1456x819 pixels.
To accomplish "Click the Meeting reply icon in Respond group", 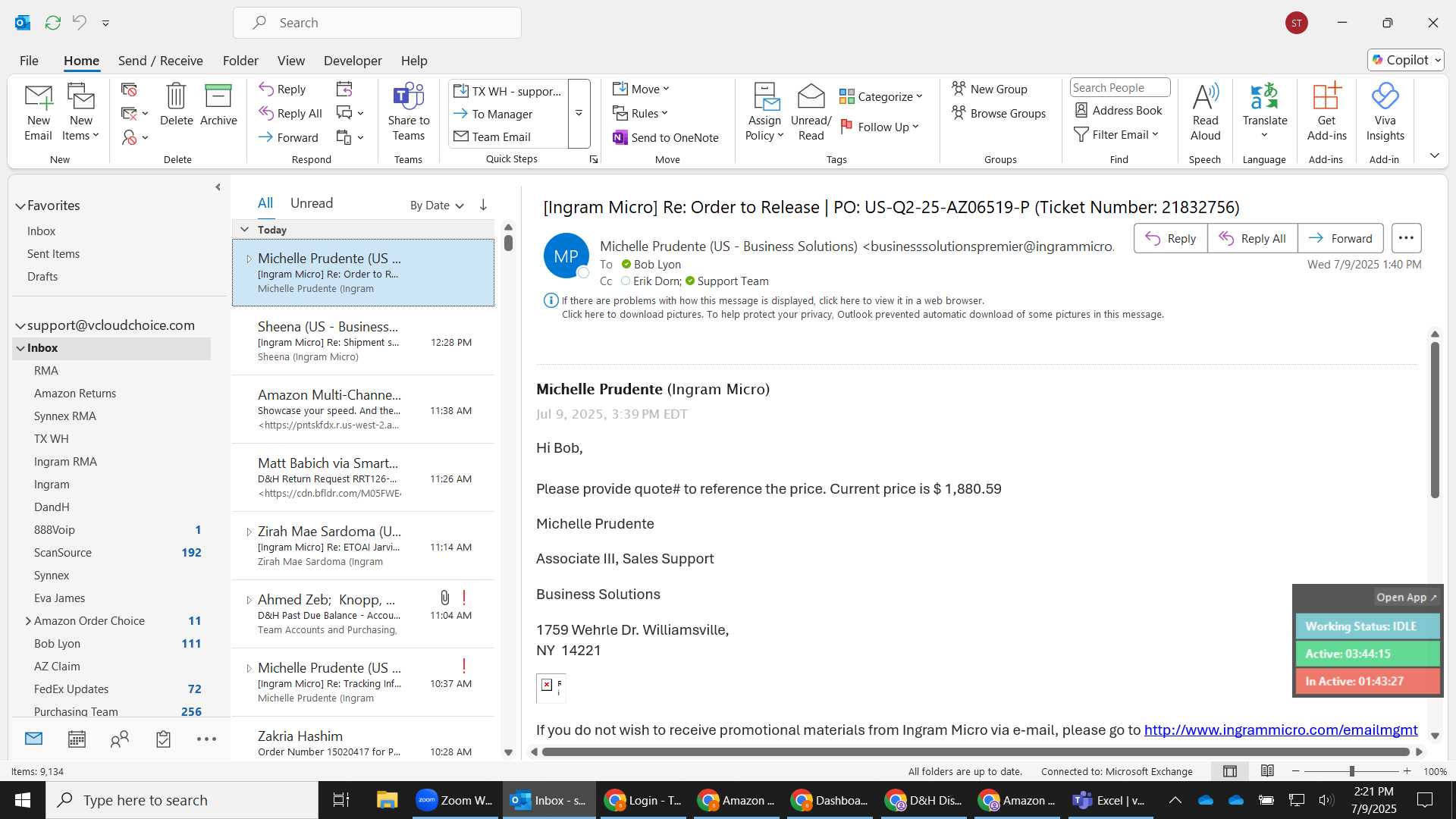I will tap(344, 89).
